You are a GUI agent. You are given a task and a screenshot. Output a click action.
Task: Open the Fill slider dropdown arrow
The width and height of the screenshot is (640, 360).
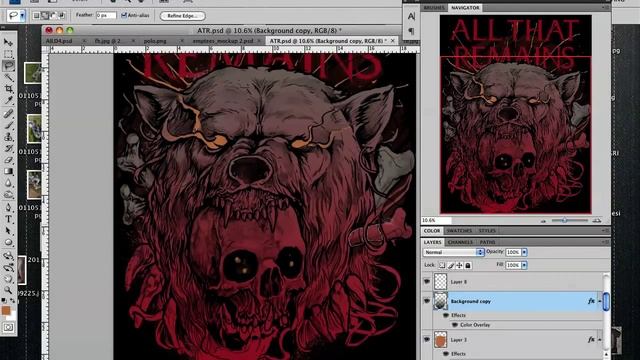point(524,265)
